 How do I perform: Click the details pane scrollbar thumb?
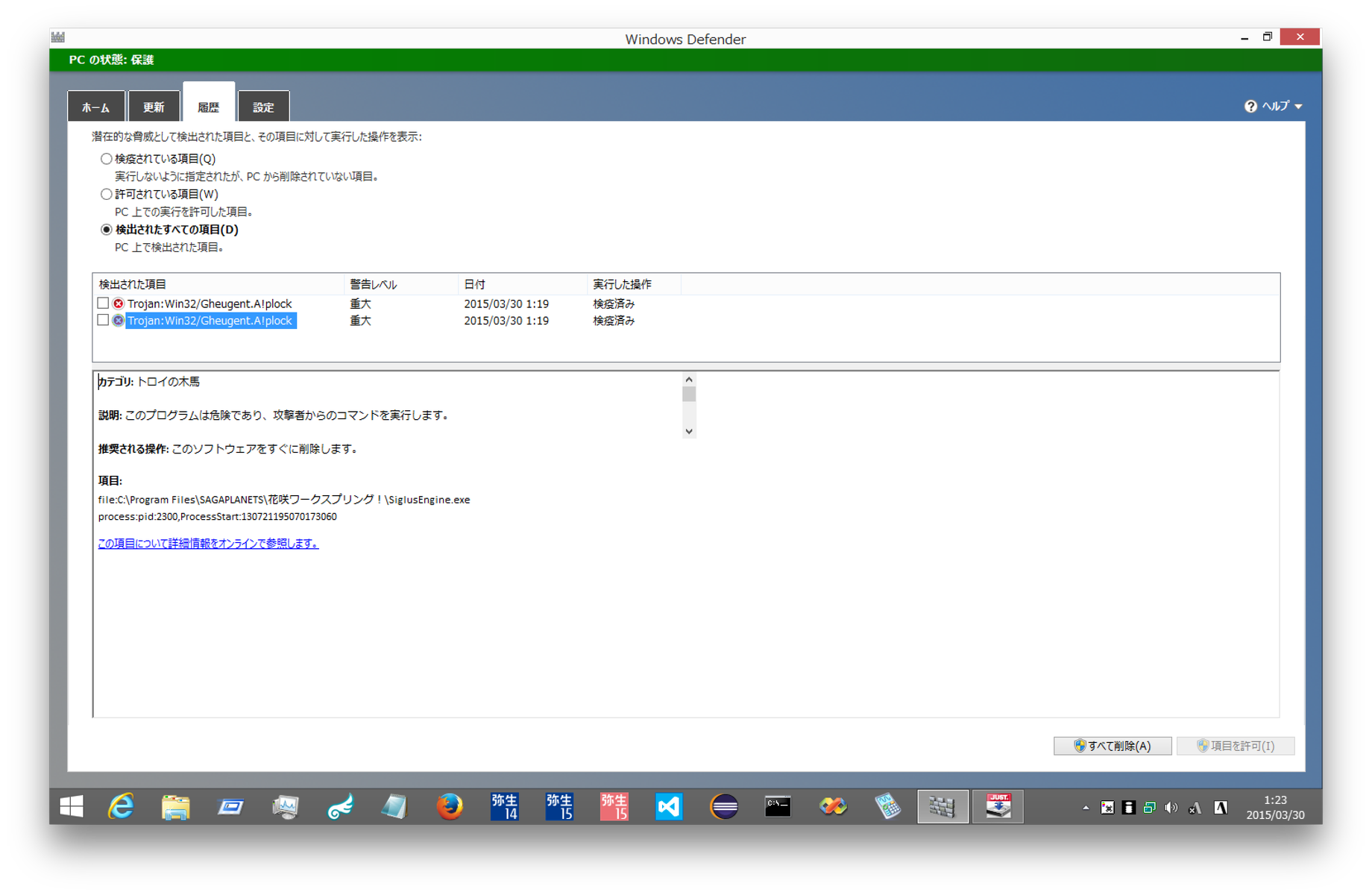click(x=689, y=394)
